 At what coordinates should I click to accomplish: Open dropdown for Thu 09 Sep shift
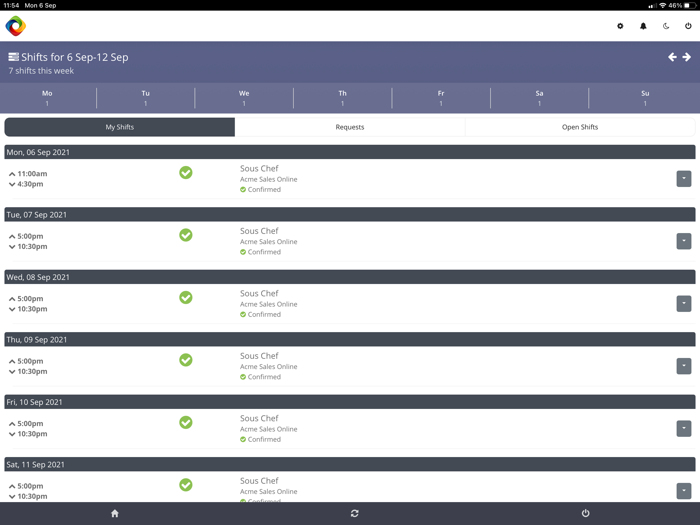[x=683, y=366]
